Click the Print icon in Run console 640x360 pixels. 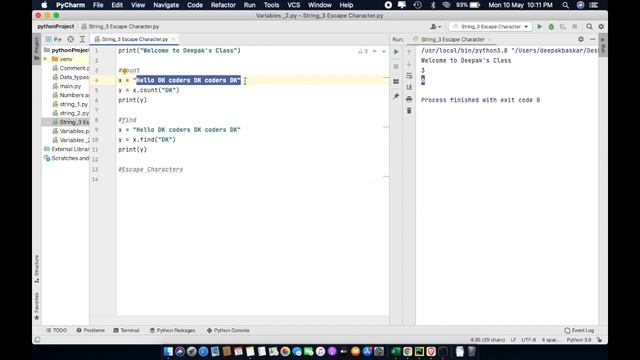coord(409,99)
